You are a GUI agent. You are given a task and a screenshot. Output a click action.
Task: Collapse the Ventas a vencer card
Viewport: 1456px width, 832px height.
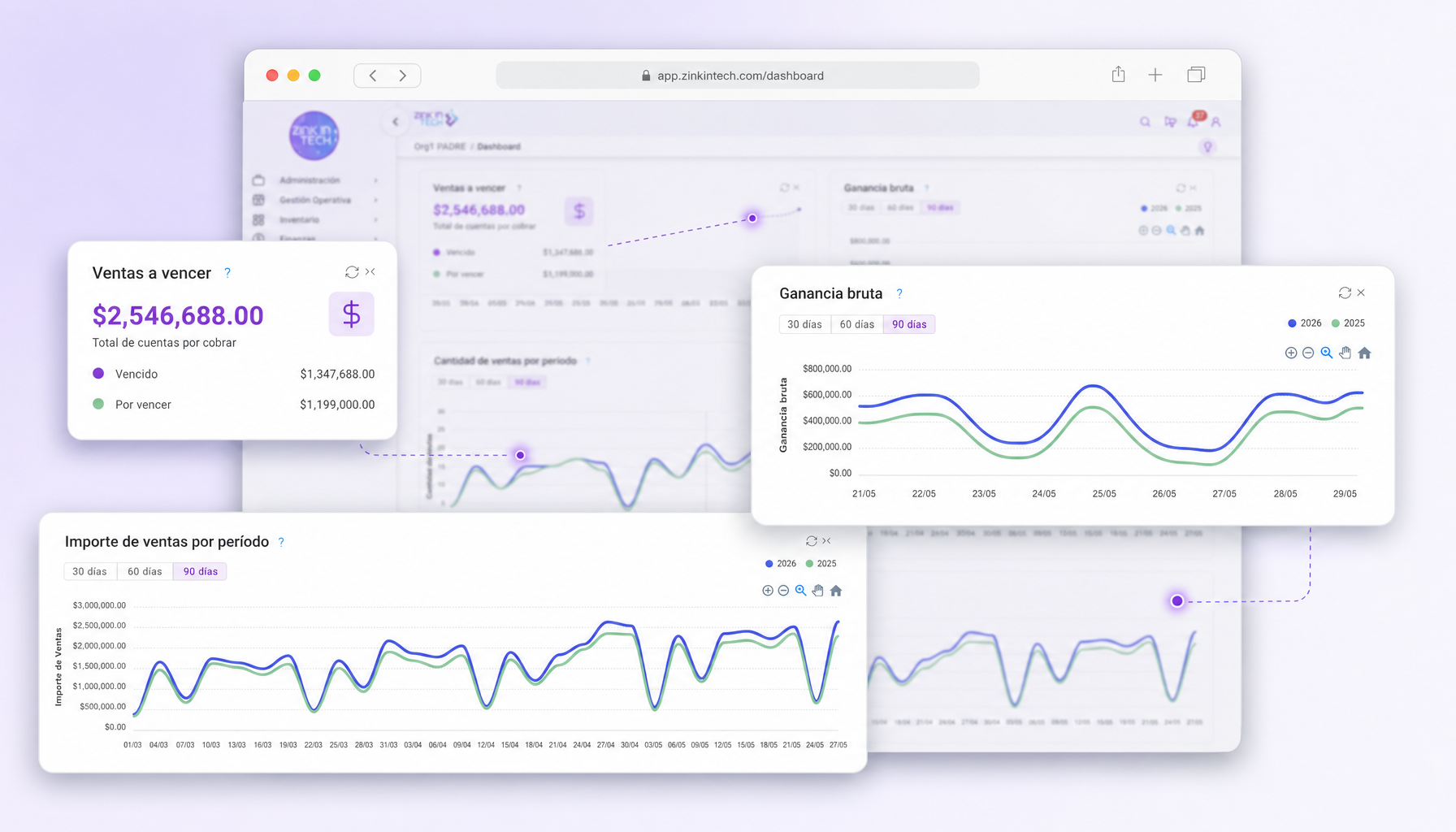pyautogui.click(x=370, y=272)
